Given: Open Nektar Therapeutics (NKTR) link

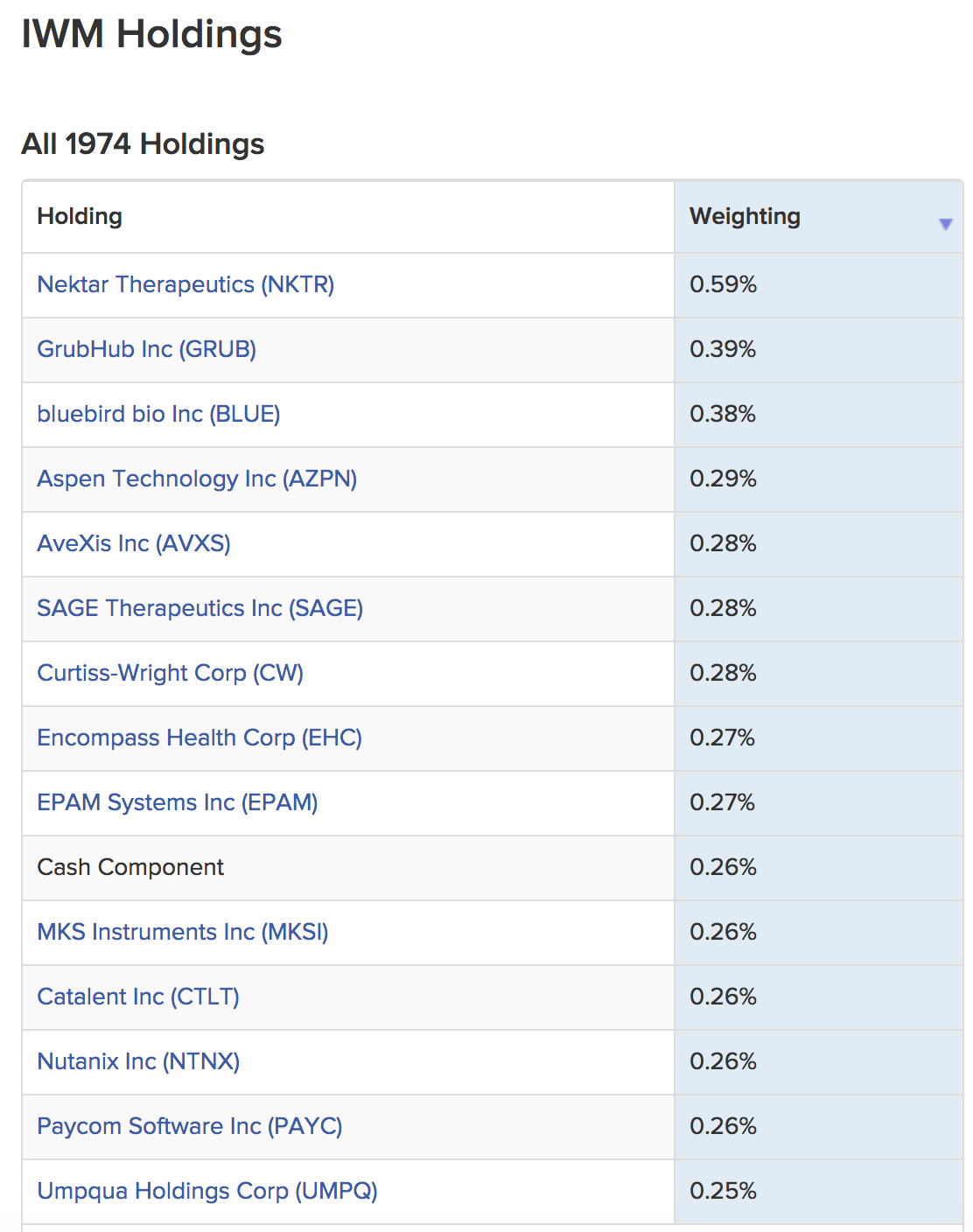Looking at the screenshot, I should click(185, 284).
